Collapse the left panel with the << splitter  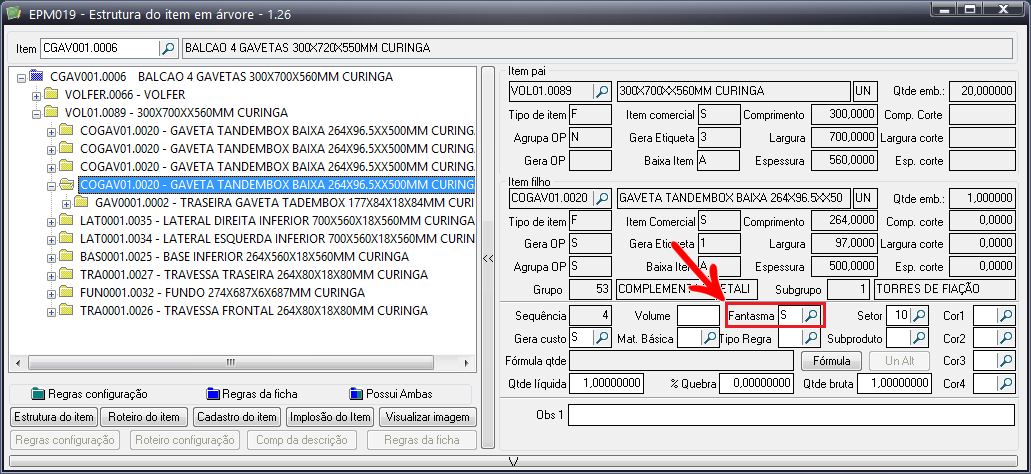tap(488, 258)
